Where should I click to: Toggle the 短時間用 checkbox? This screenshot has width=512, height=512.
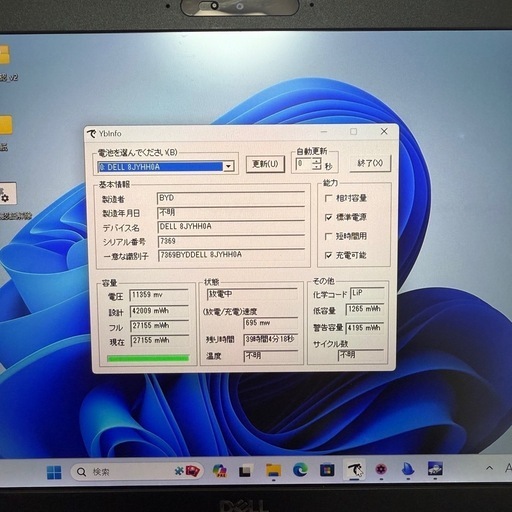[328, 236]
